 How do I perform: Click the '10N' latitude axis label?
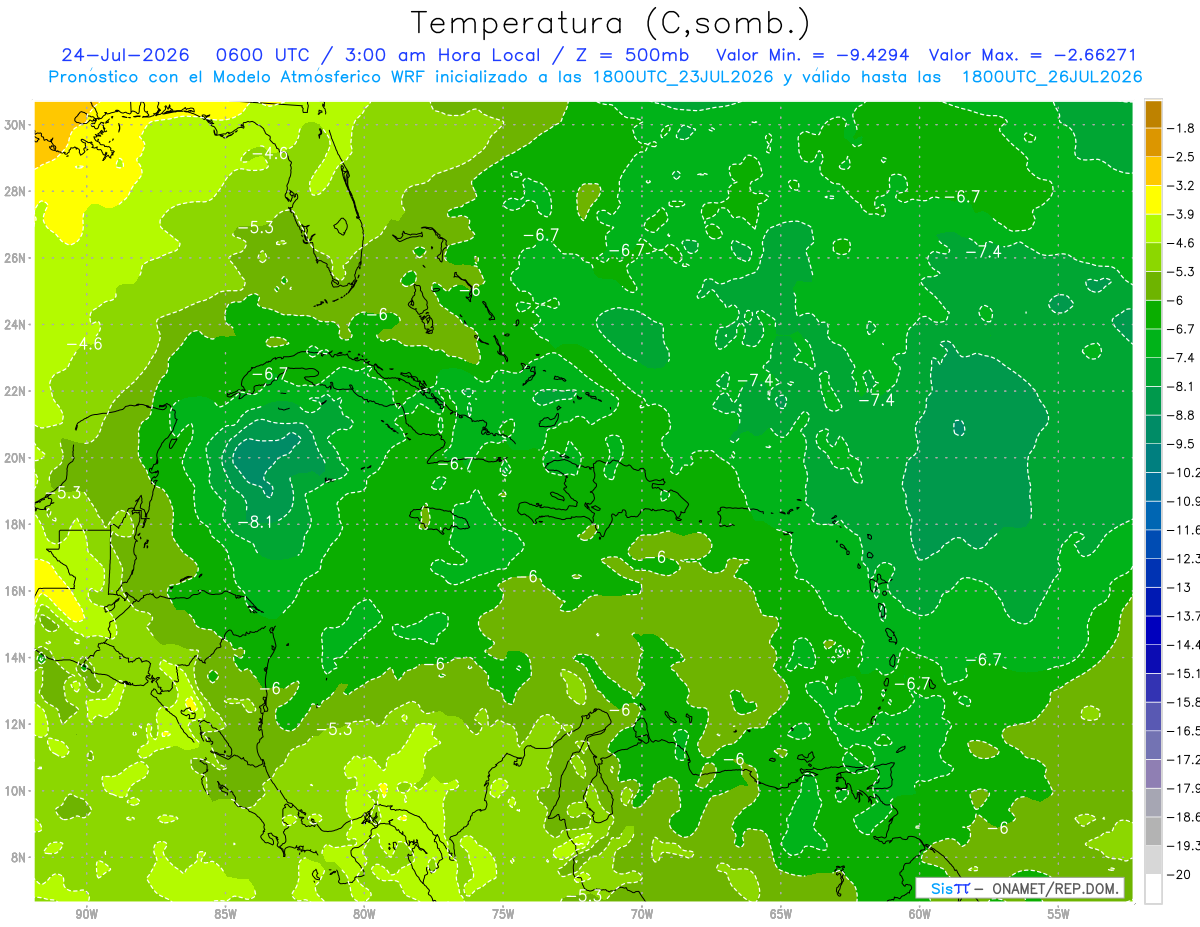[x=17, y=790]
